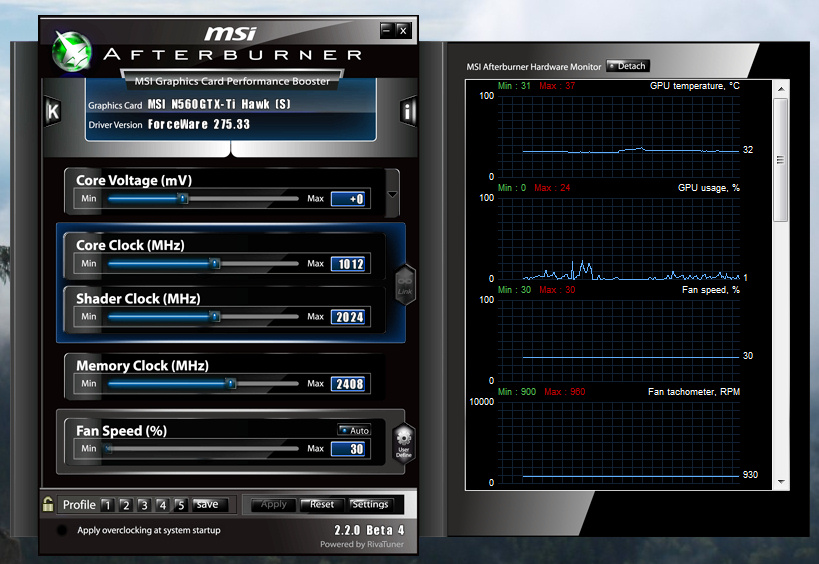The width and height of the screenshot is (819, 564).
Task: Click the MSI Afterburner Hardware Monitor title
Action: pyautogui.click(x=534, y=67)
